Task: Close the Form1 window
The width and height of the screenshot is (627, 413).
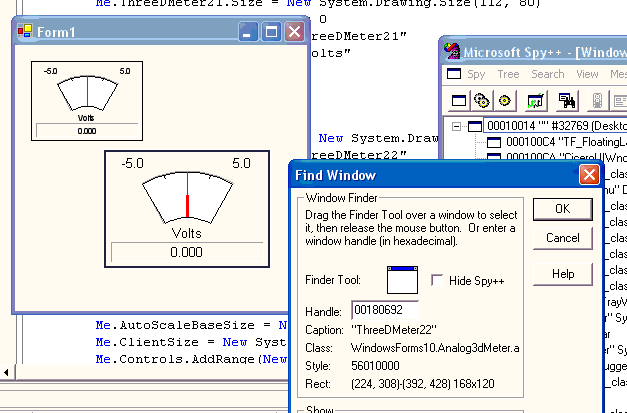Action: [294, 32]
